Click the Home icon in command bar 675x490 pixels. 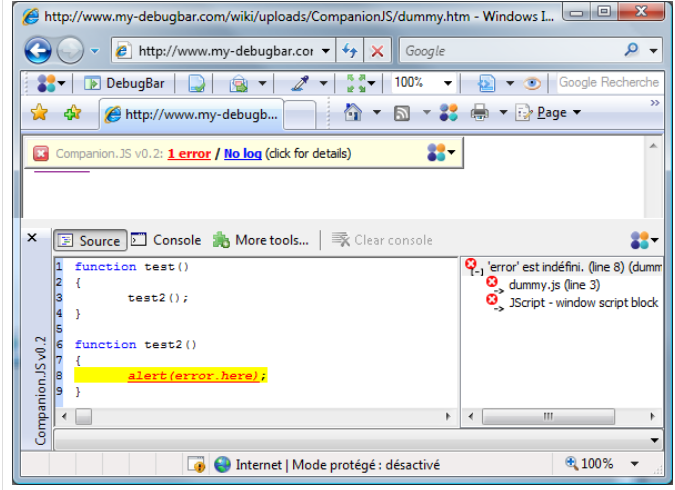coord(352,113)
